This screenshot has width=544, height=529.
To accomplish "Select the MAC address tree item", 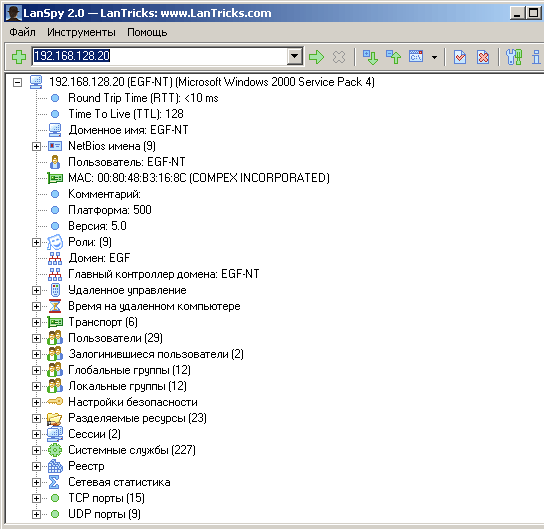I will 199,178.
